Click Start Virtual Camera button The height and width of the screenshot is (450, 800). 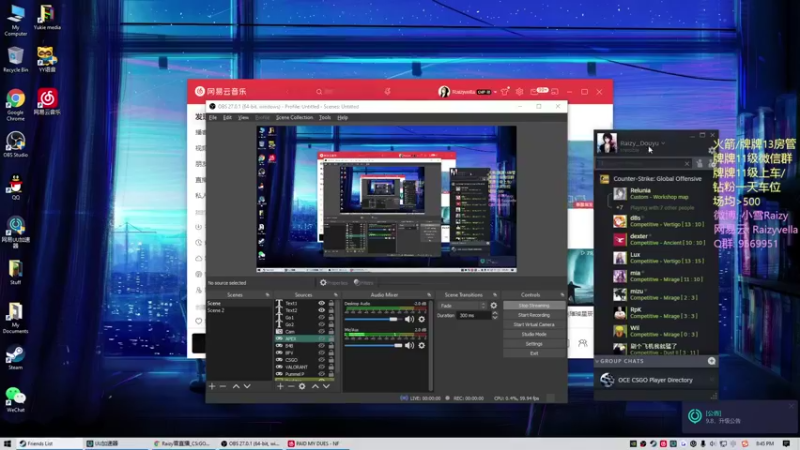click(534, 325)
